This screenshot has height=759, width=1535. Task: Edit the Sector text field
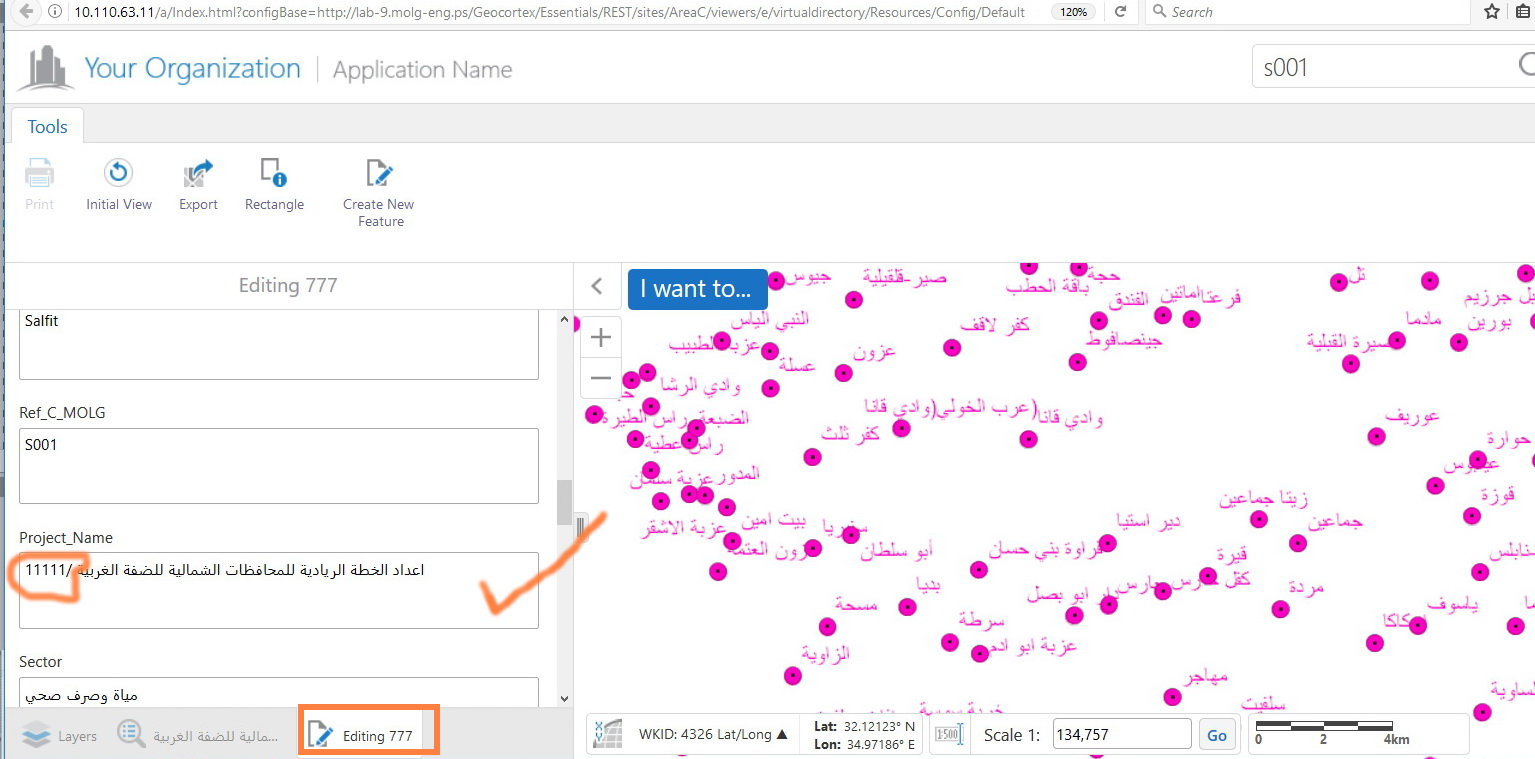tap(279, 692)
